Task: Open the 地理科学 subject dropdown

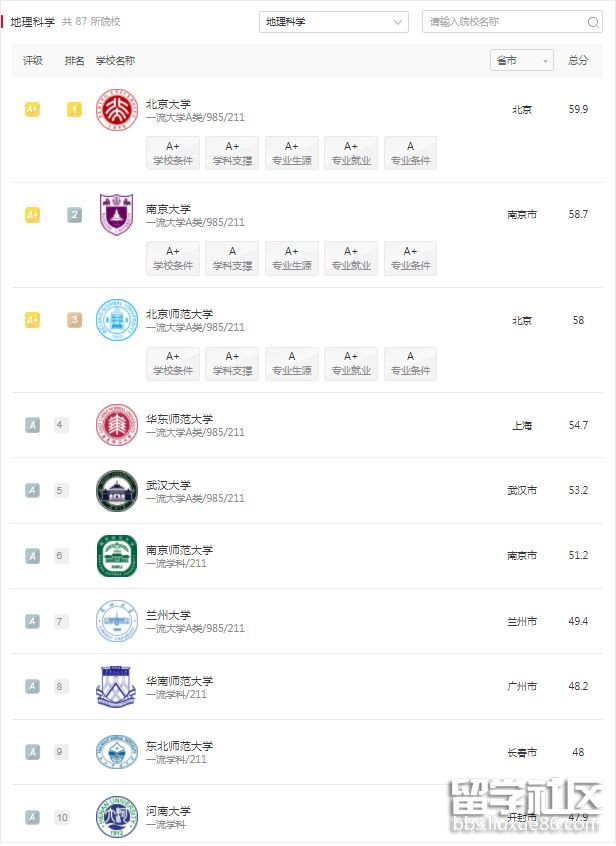Action: (334, 22)
